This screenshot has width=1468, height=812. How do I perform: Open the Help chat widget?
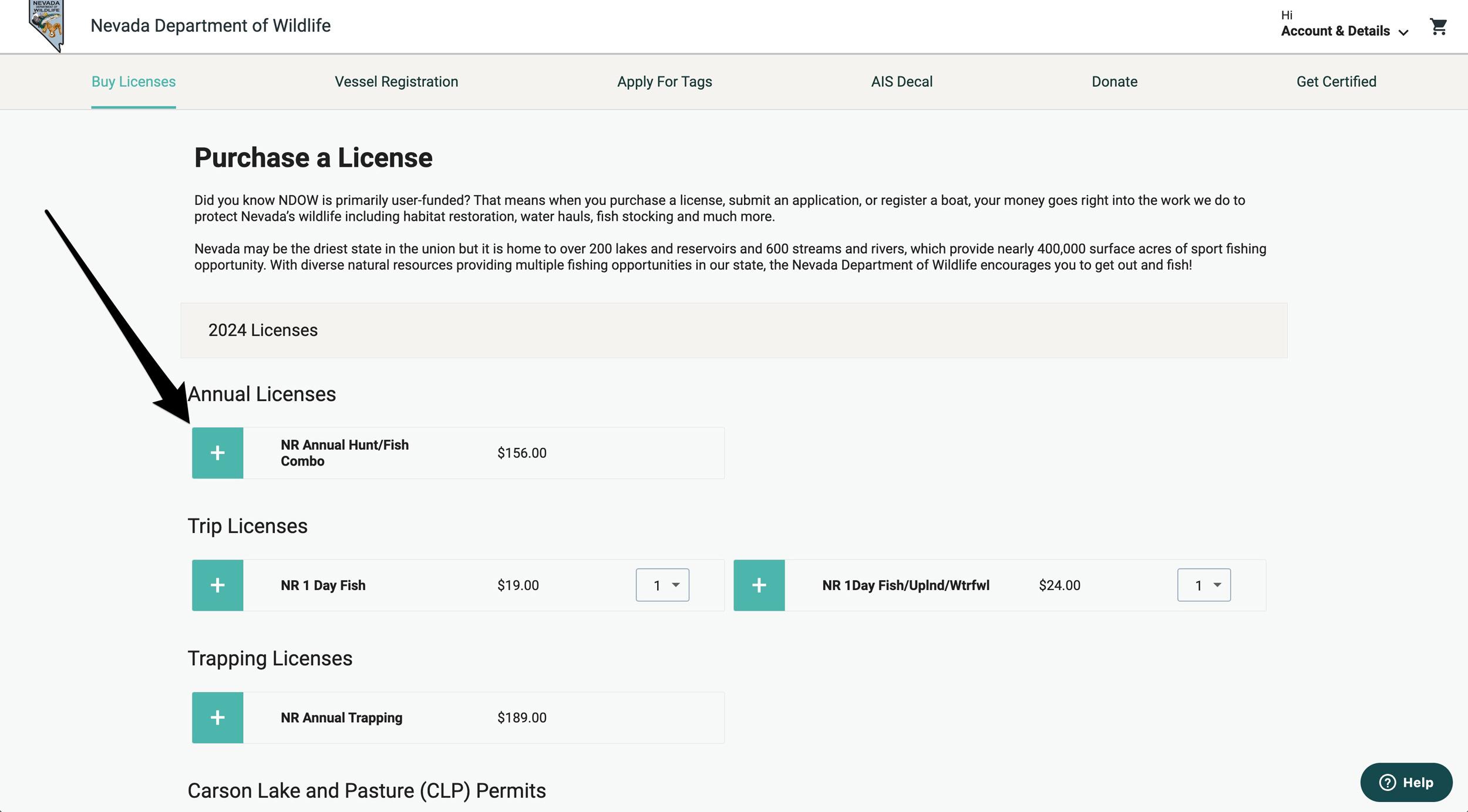(x=1406, y=782)
